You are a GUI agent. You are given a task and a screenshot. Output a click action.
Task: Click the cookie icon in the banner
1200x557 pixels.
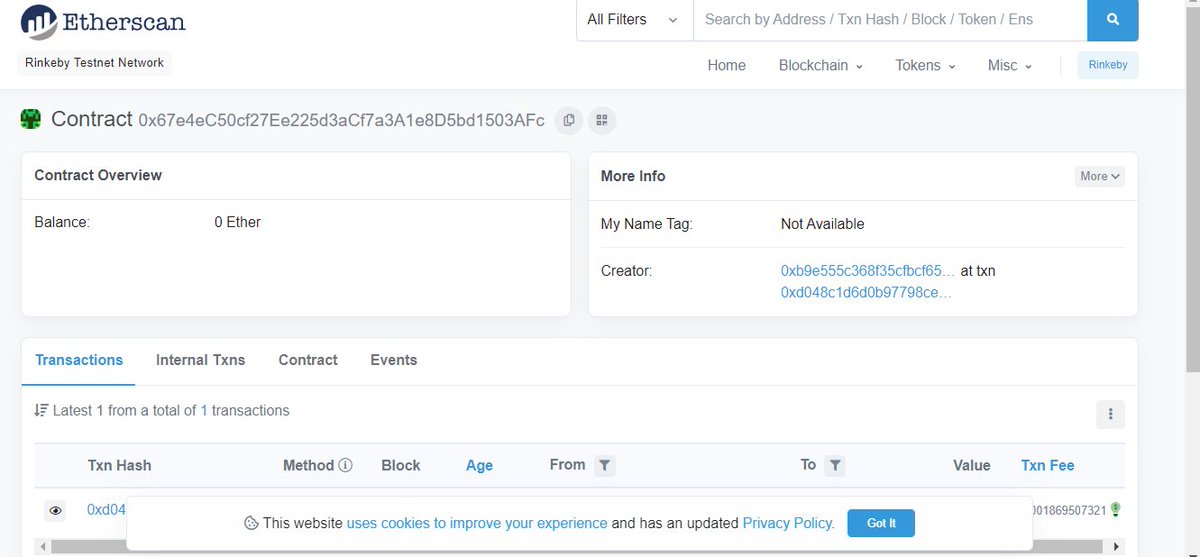tap(251, 523)
